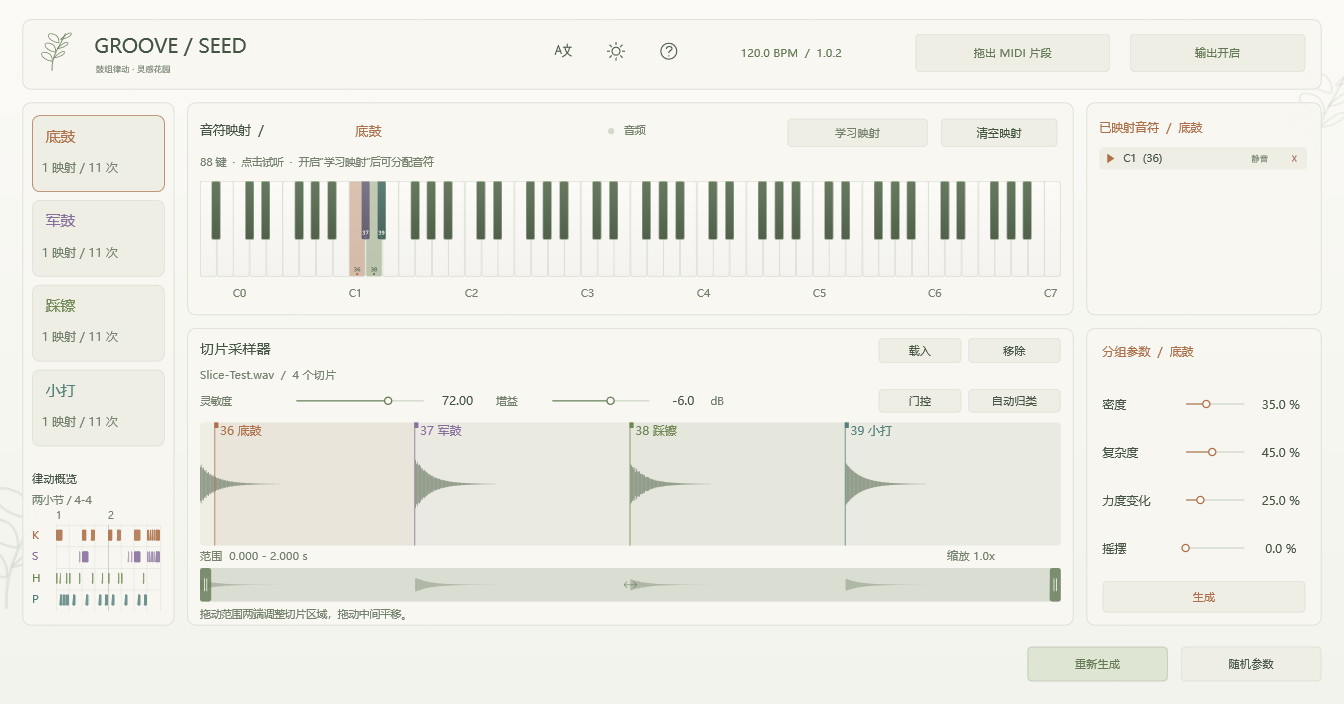1344x704 pixels.
Task: Toggle the 门控 gate button
Action: coord(920,401)
